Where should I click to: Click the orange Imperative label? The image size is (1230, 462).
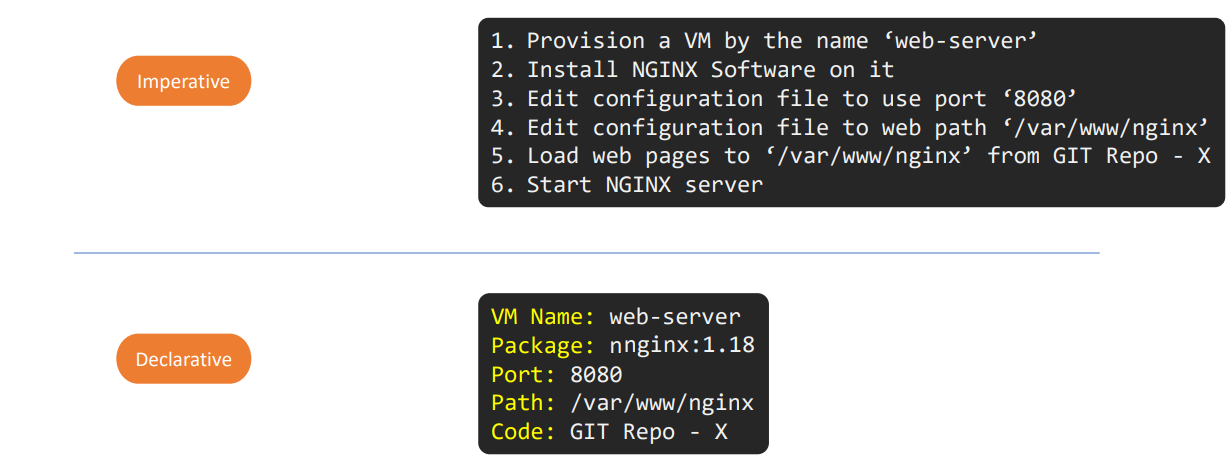pos(183,81)
